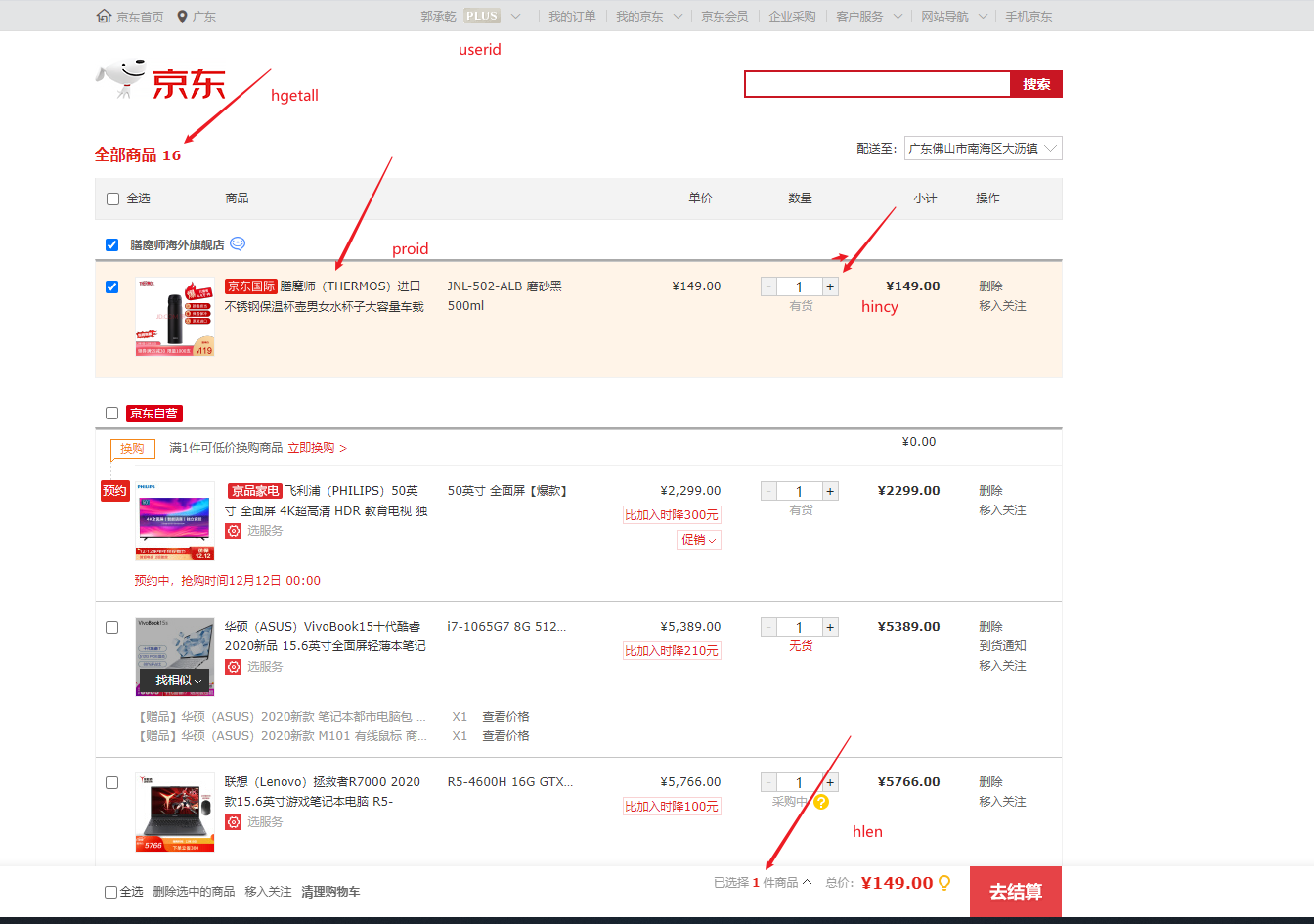Open the THERMOS product title link
The height and width of the screenshot is (924, 1314).
(x=325, y=296)
